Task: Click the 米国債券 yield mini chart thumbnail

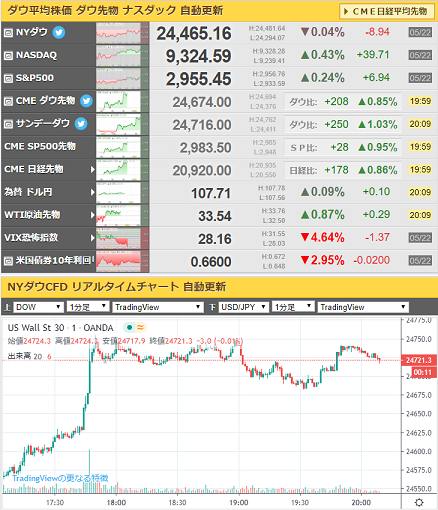Action: 122,261
